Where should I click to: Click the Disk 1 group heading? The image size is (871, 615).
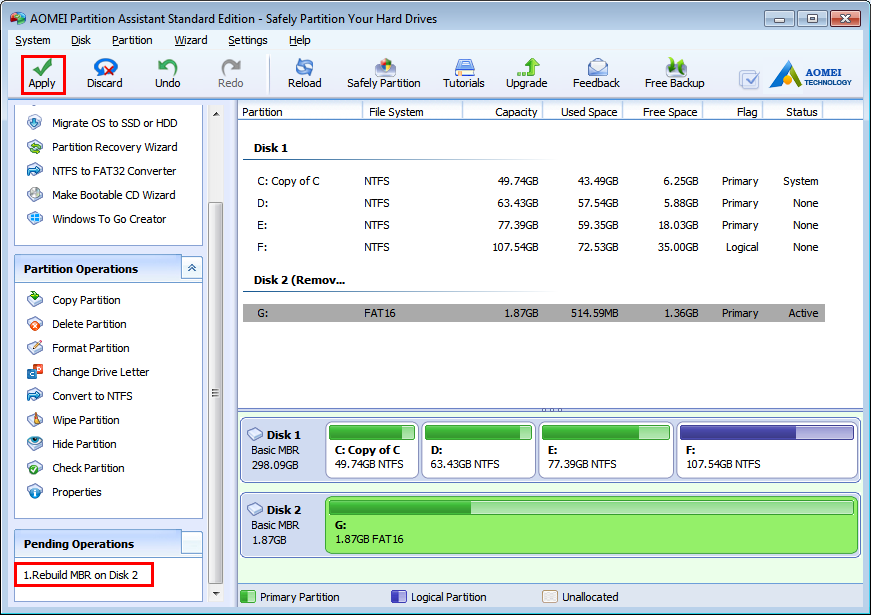(x=271, y=148)
